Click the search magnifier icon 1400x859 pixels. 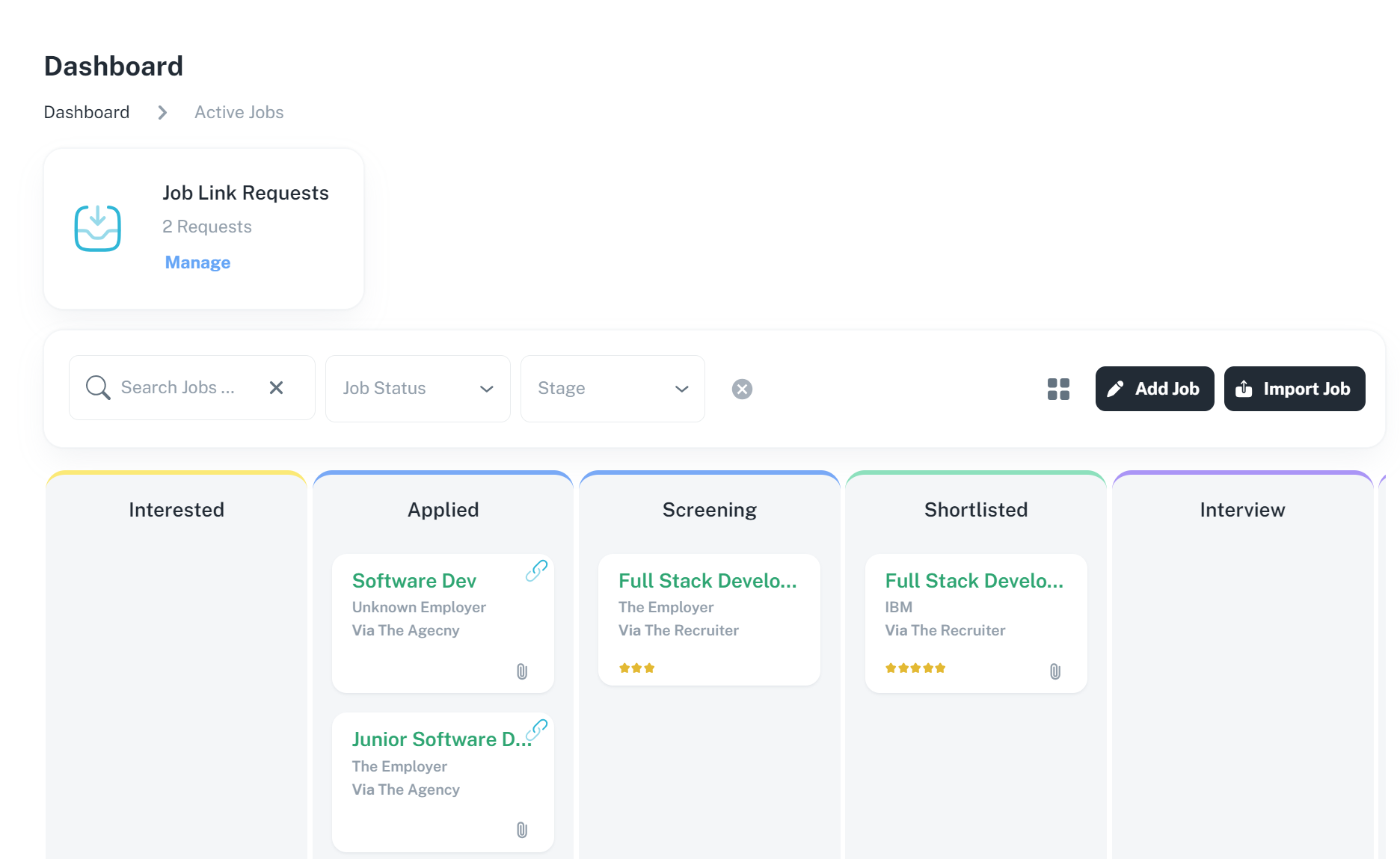click(98, 388)
